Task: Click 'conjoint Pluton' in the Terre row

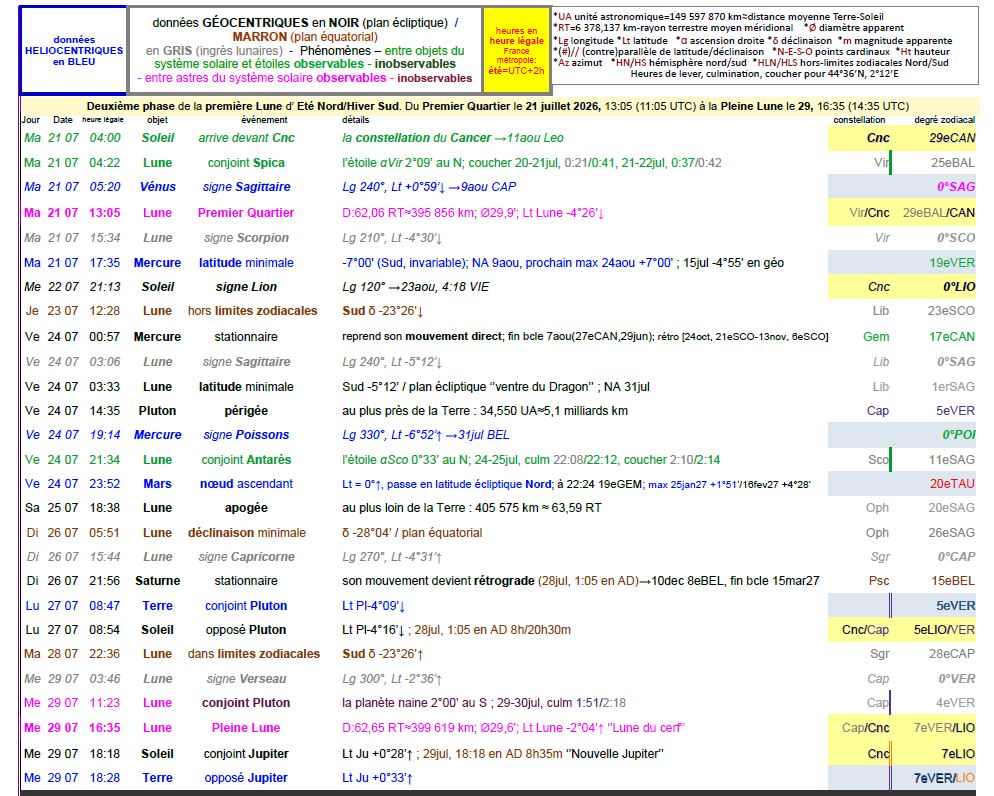Action: (x=246, y=606)
